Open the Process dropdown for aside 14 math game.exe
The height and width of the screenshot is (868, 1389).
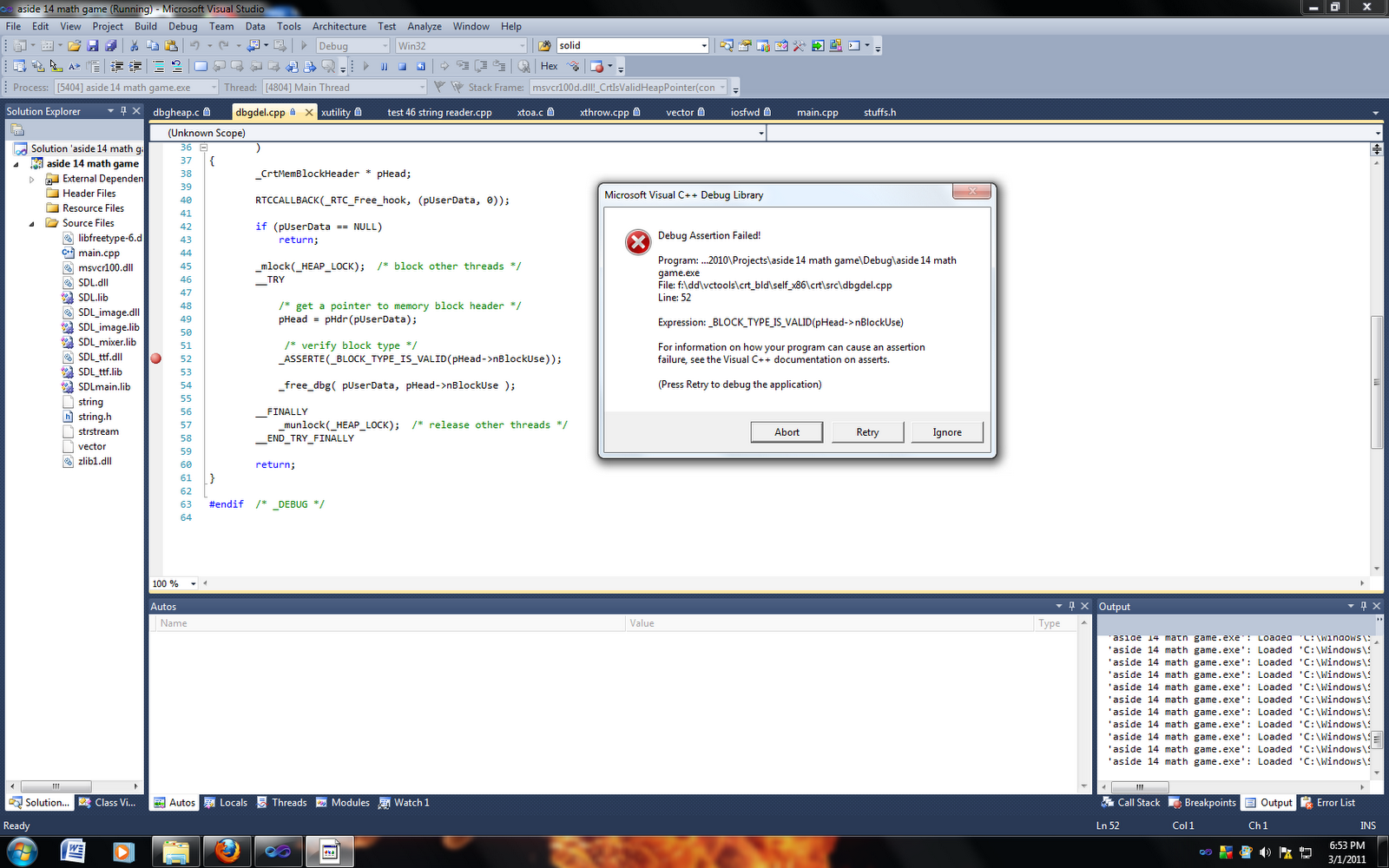click(x=136, y=88)
